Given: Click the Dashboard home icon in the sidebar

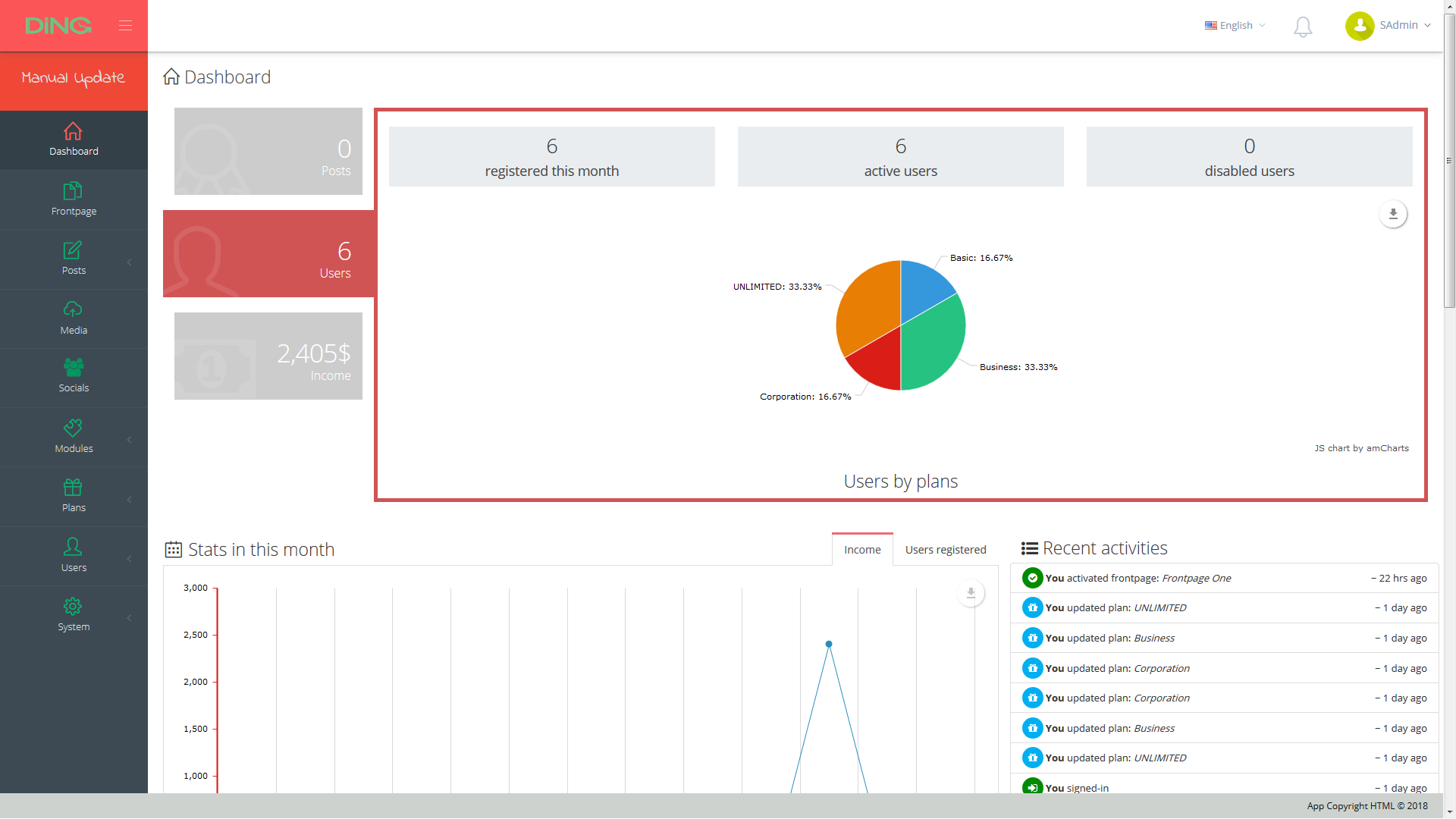Looking at the screenshot, I should 73,132.
